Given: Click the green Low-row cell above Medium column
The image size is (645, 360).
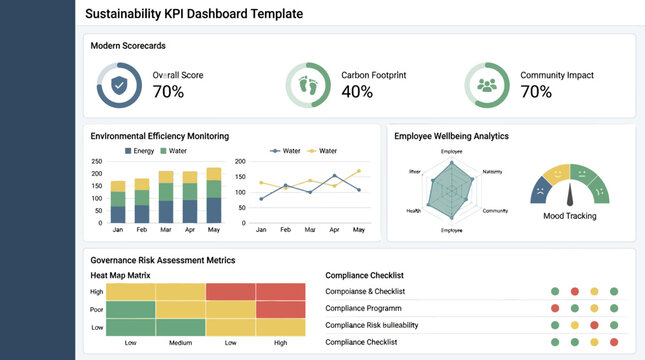Looking at the screenshot, I should [x=181, y=327].
